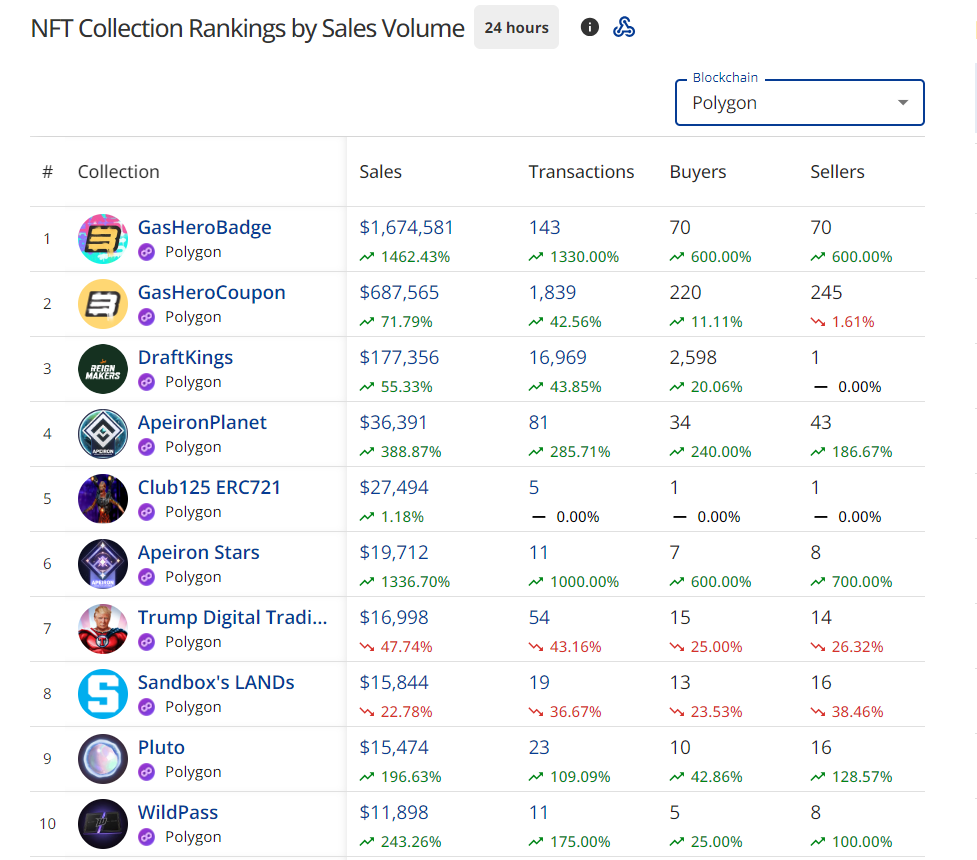Click the Polygon chain icon under Sandbox's LANDs
977x860 pixels.
[x=146, y=707]
